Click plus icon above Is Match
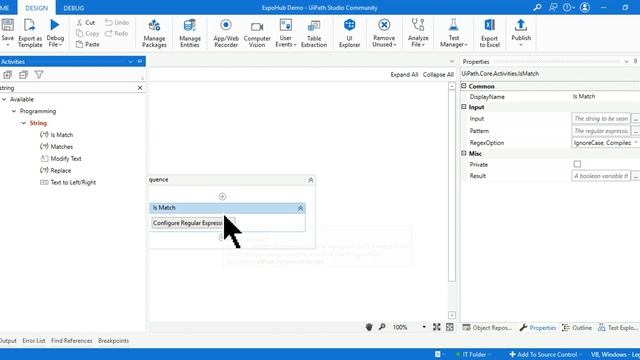640x360 pixels. coord(222,197)
